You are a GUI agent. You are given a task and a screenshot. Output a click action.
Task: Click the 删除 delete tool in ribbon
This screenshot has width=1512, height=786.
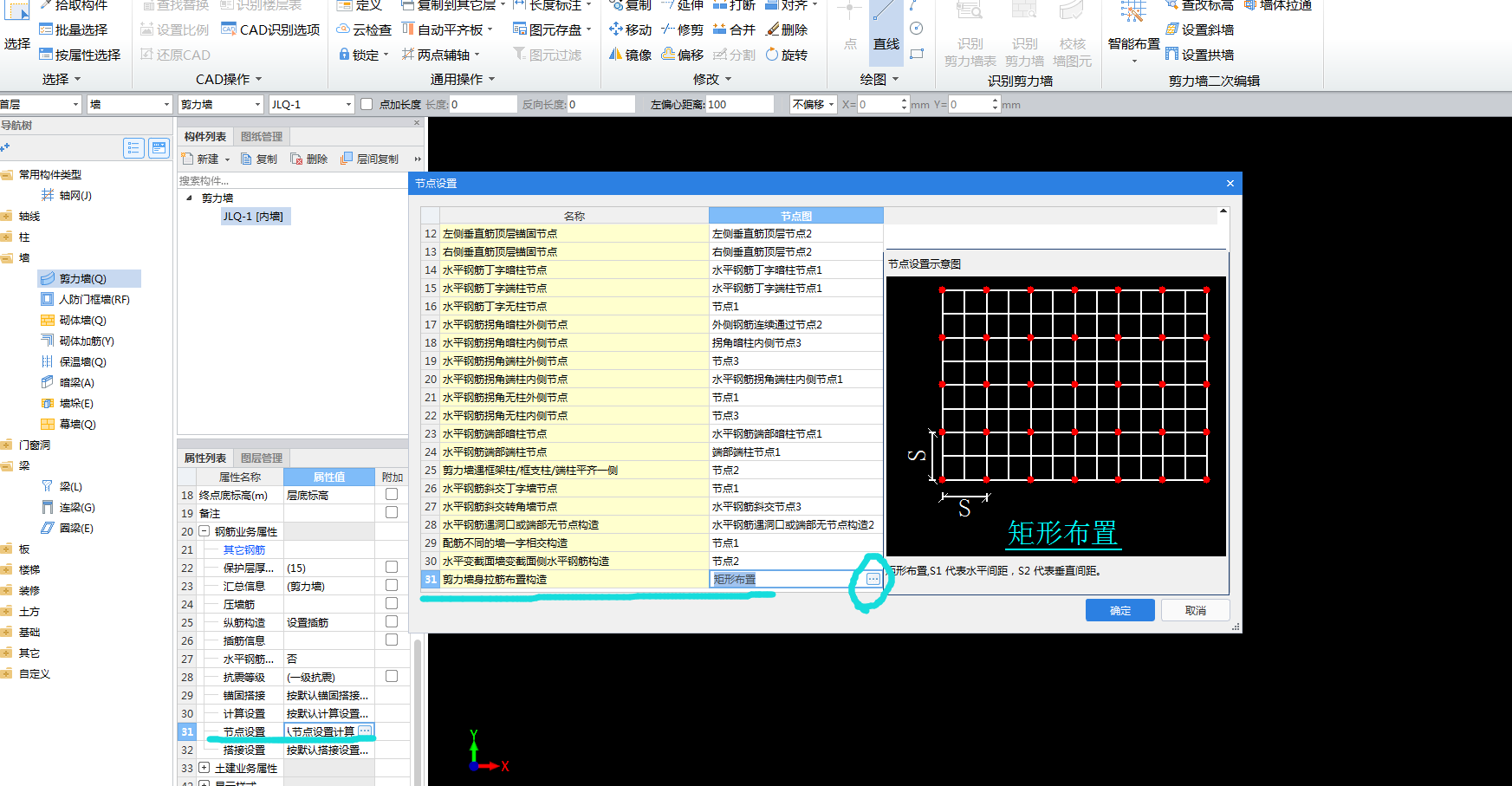[787, 29]
